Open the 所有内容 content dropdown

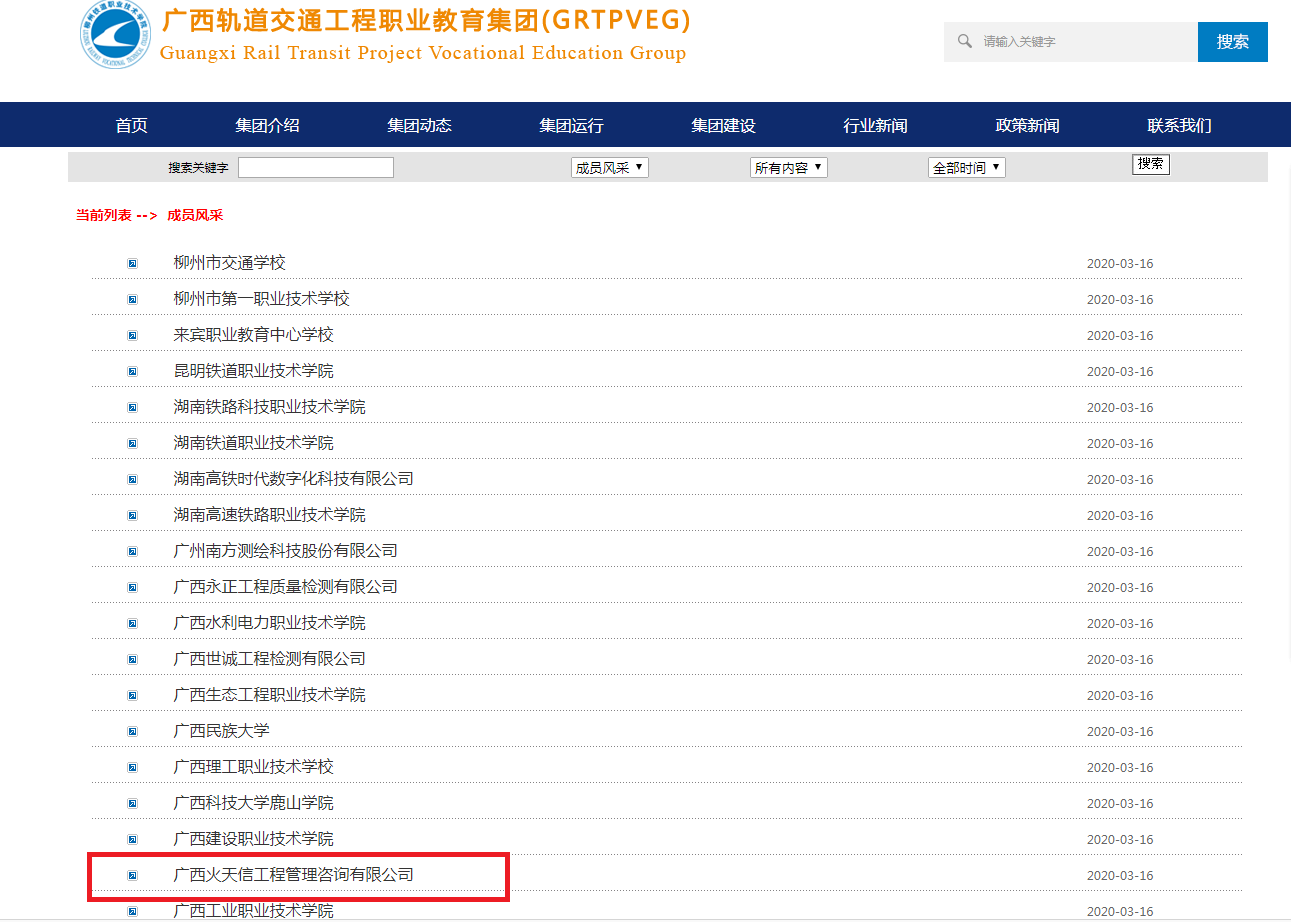pos(789,168)
